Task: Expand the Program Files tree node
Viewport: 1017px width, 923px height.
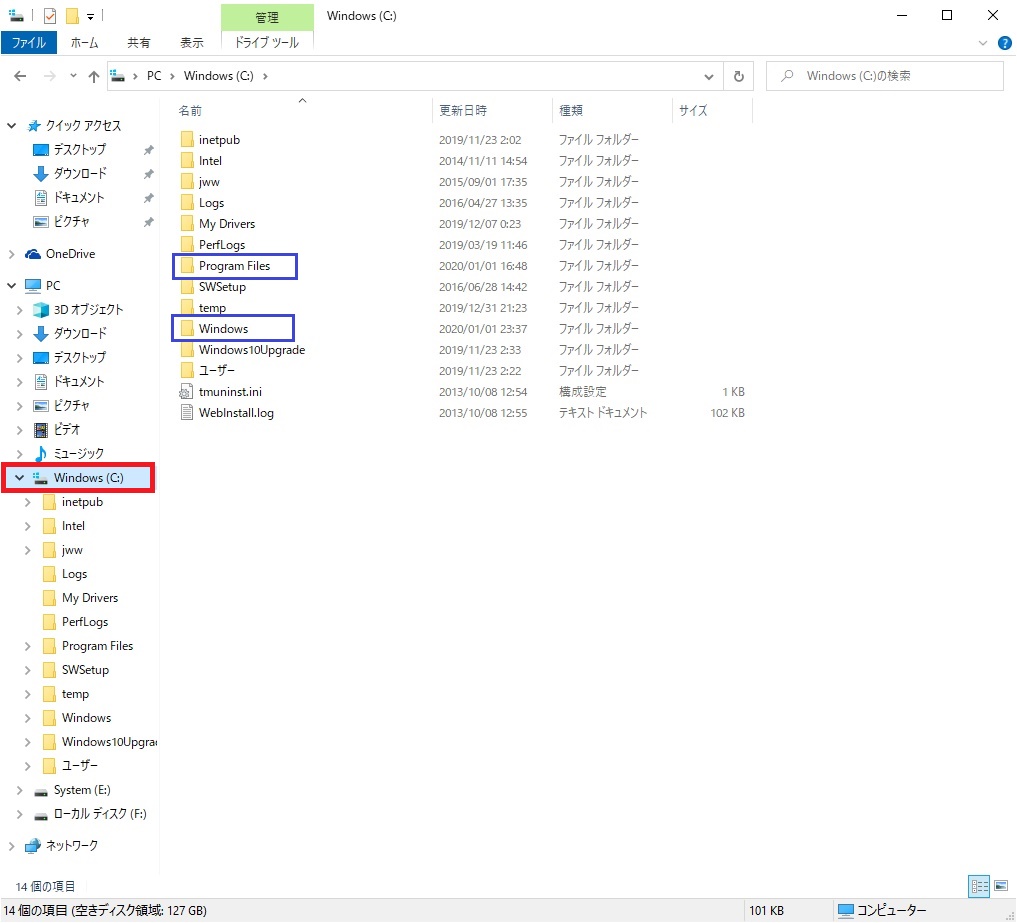Action: 27,646
